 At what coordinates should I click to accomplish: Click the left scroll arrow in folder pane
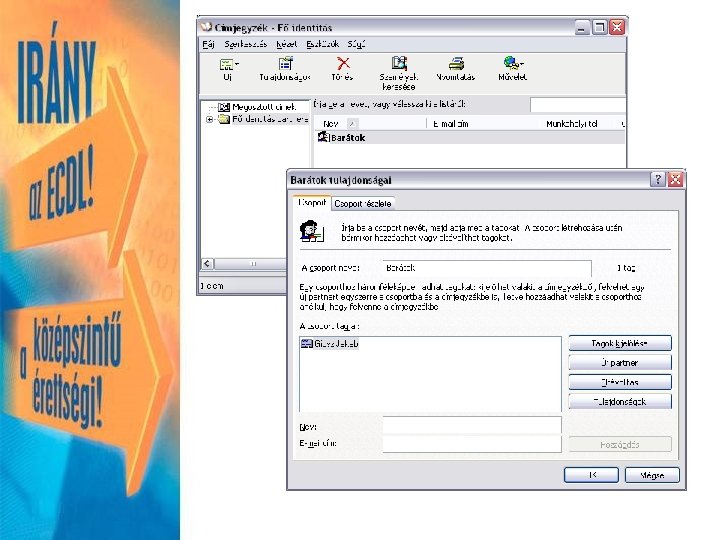coord(207,264)
